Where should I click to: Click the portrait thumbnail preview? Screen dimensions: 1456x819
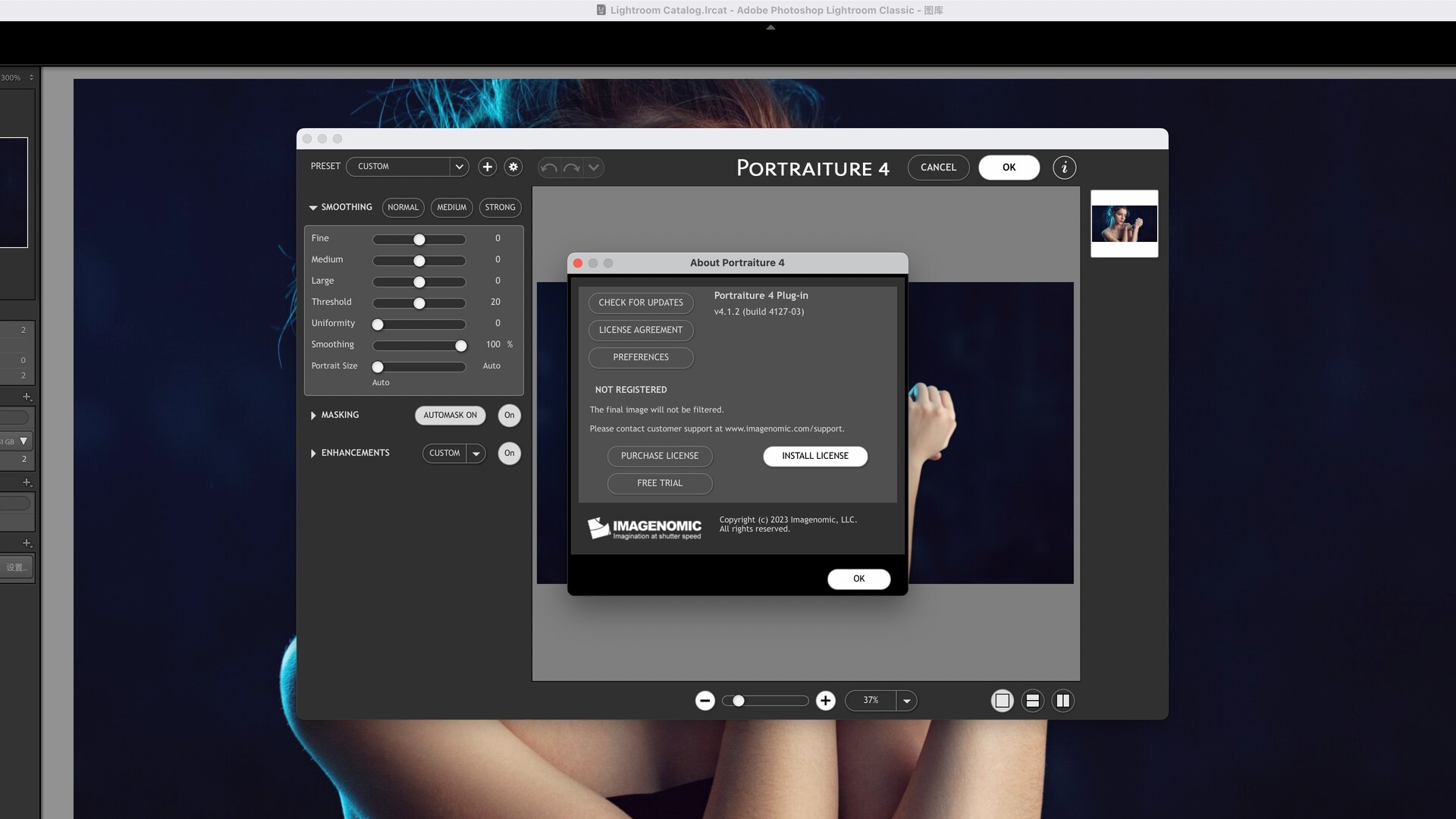click(x=1125, y=224)
